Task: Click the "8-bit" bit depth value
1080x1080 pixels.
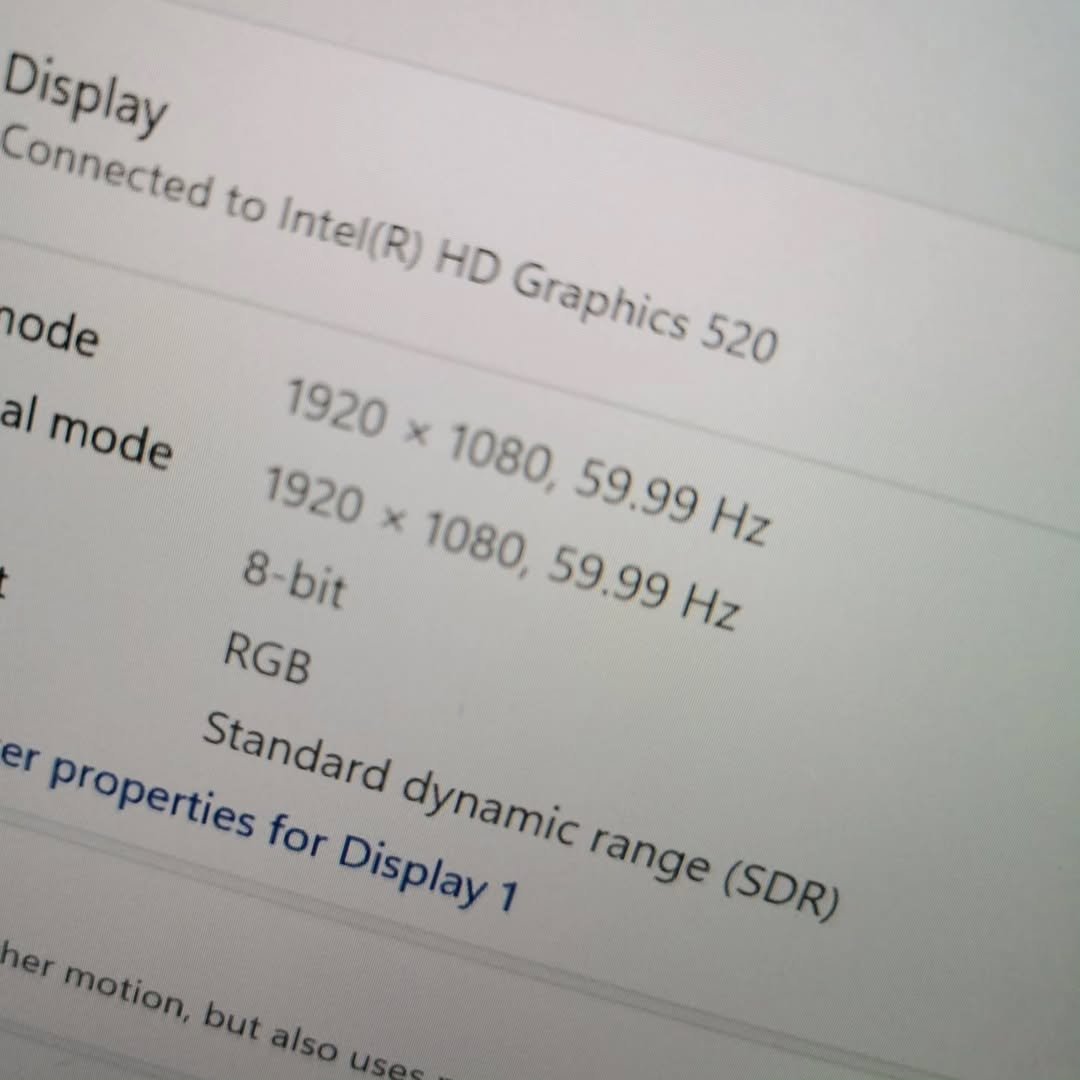Action: [x=294, y=580]
